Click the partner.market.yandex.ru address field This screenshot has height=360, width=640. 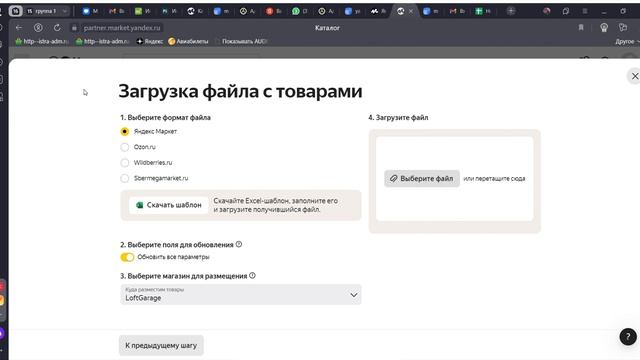pos(122,28)
